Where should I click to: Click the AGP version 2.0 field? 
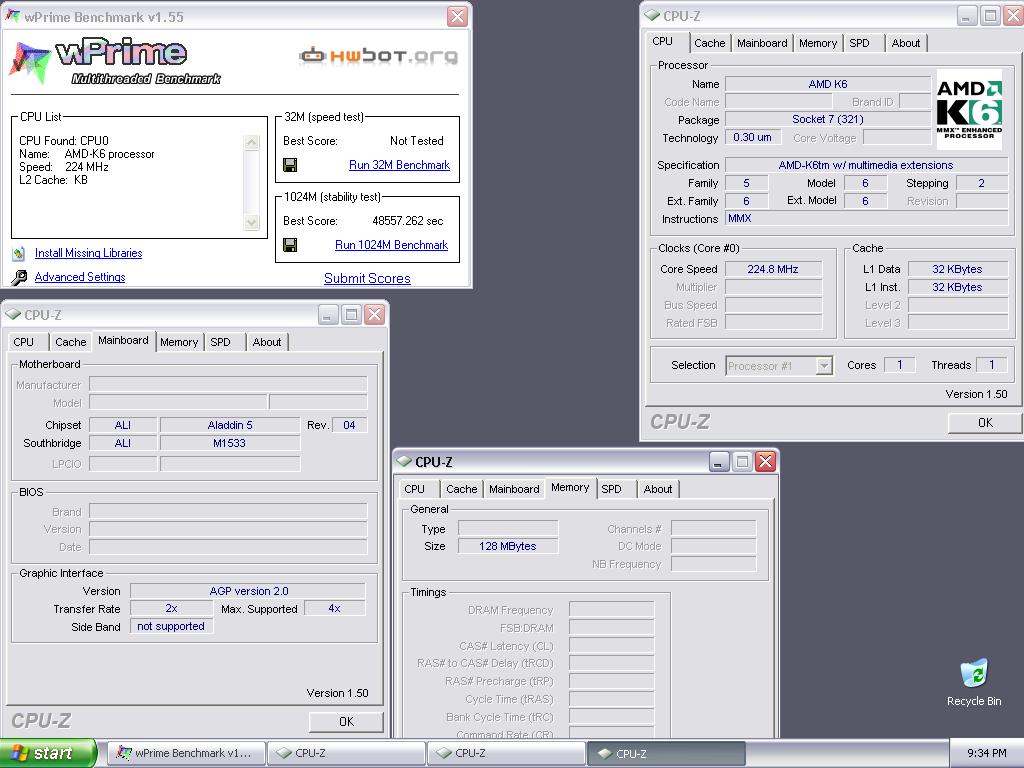pyautogui.click(x=248, y=591)
